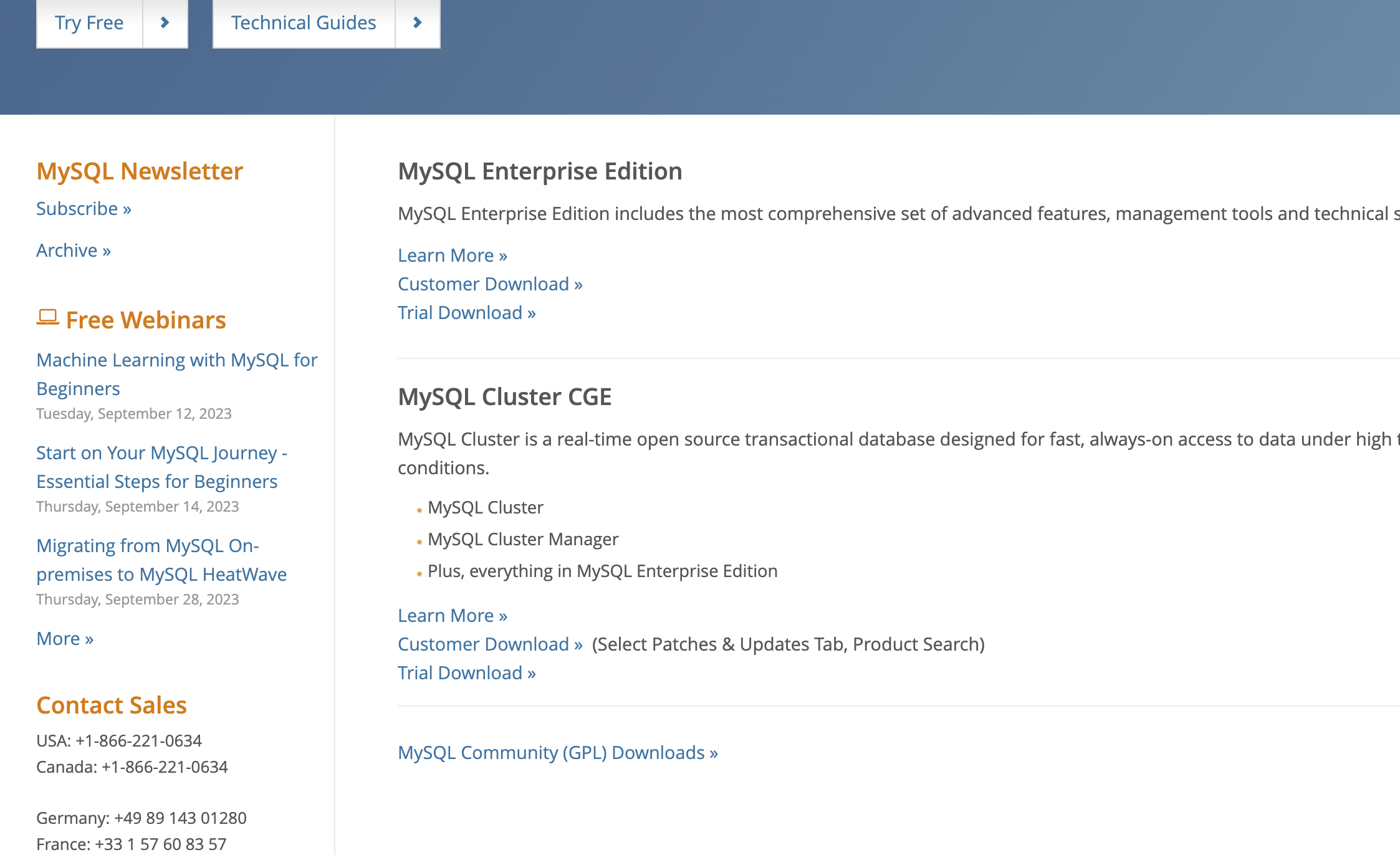
Task: Subscribe to the MySQL Newsletter
Action: coord(84,209)
